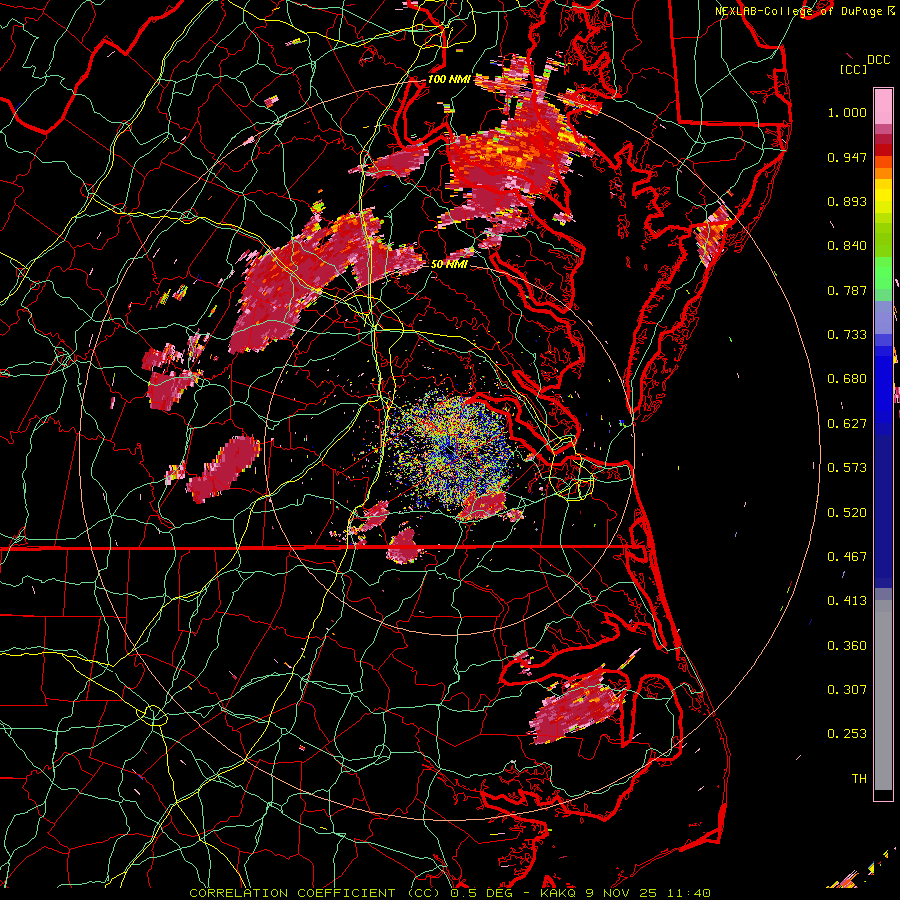
Task: Click the 0.360 legend value
Action: click(x=847, y=646)
